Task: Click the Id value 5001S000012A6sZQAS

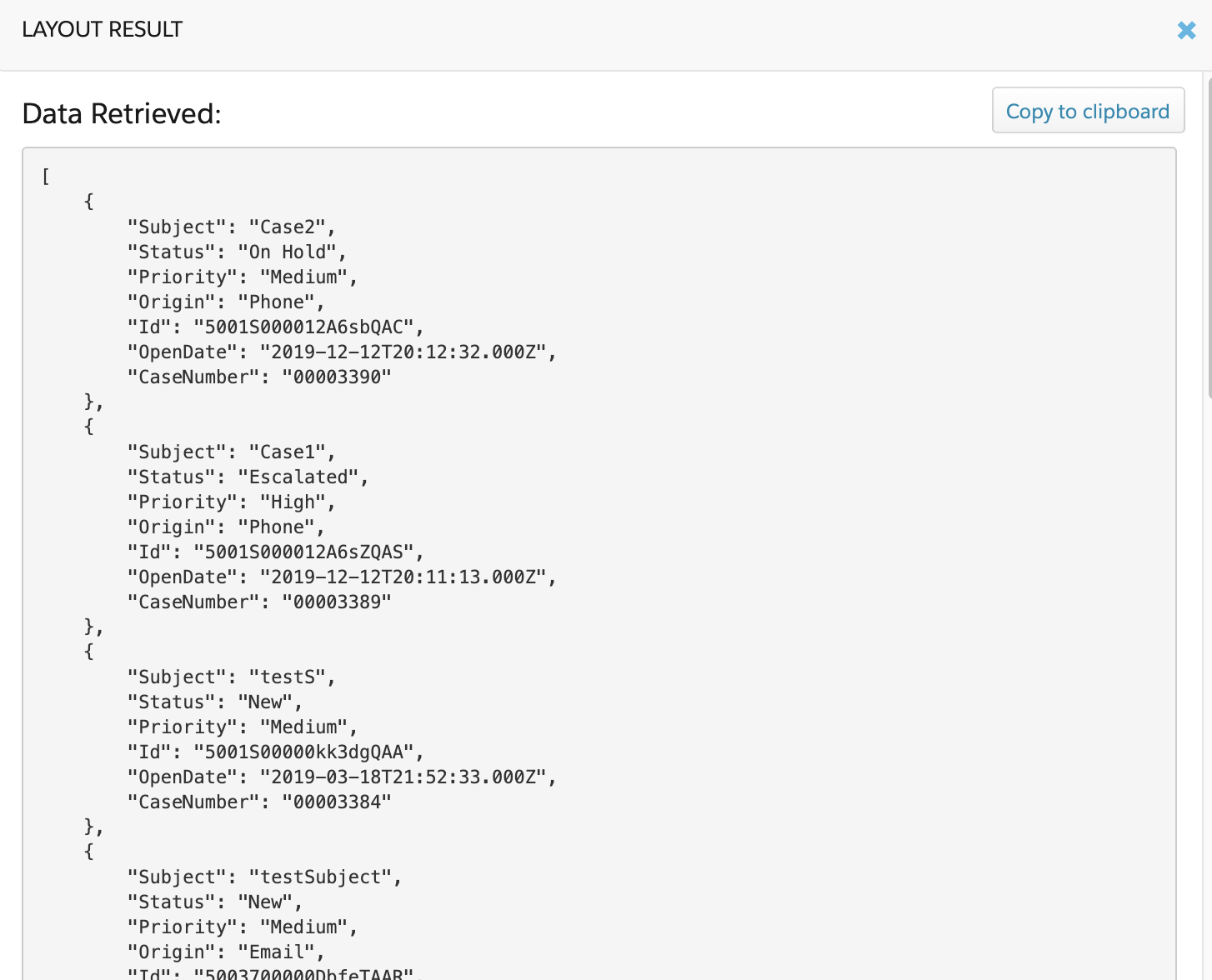Action: click(x=308, y=552)
